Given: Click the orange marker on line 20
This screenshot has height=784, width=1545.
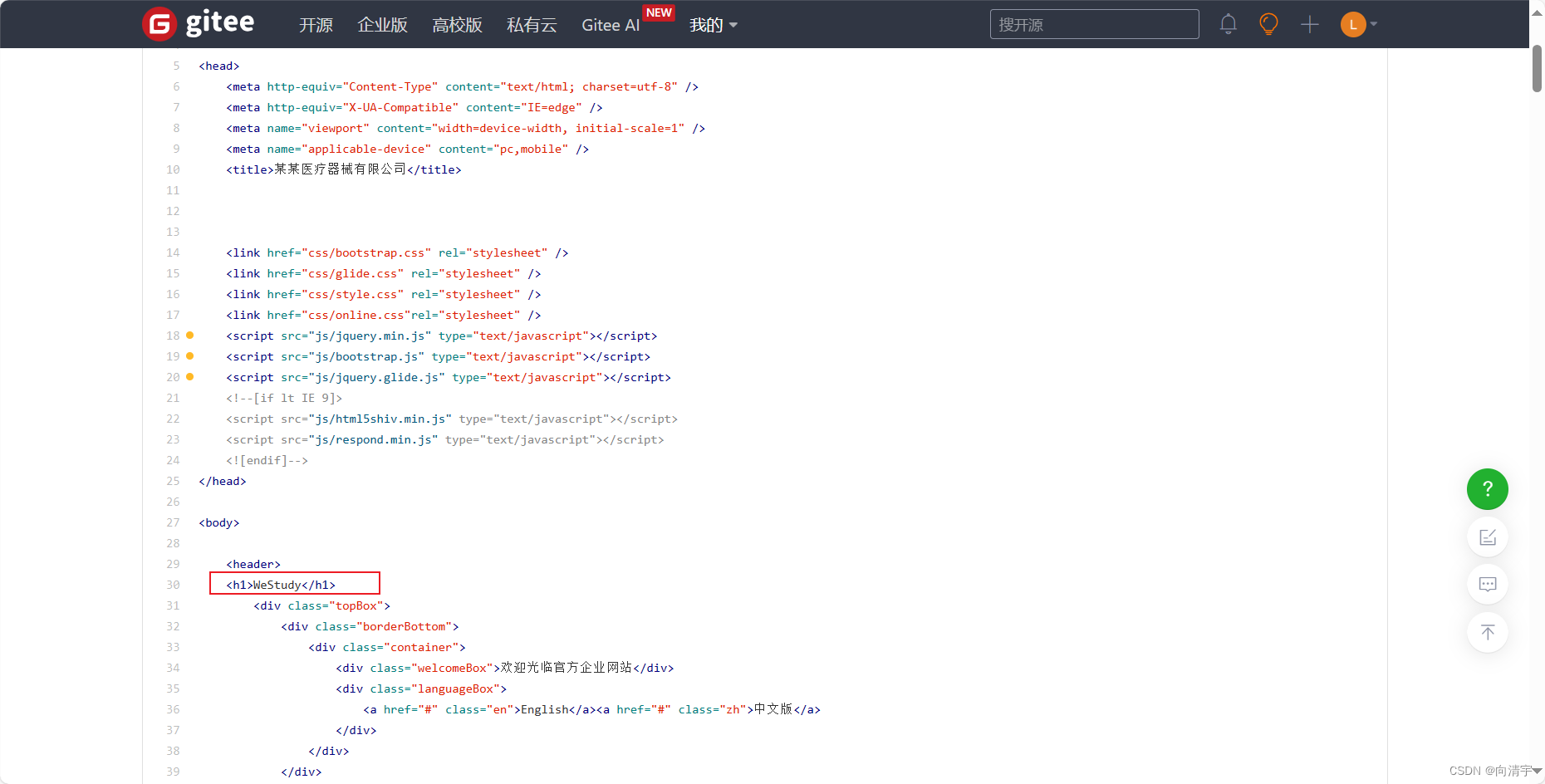Looking at the screenshot, I should 189,376.
